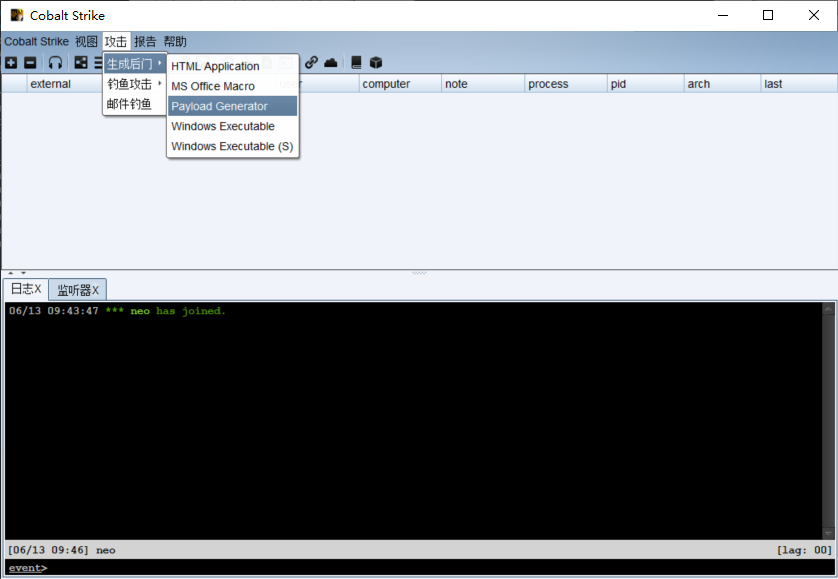
Task: Minimize the Cobalt Strike window
Action: pos(723,15)
